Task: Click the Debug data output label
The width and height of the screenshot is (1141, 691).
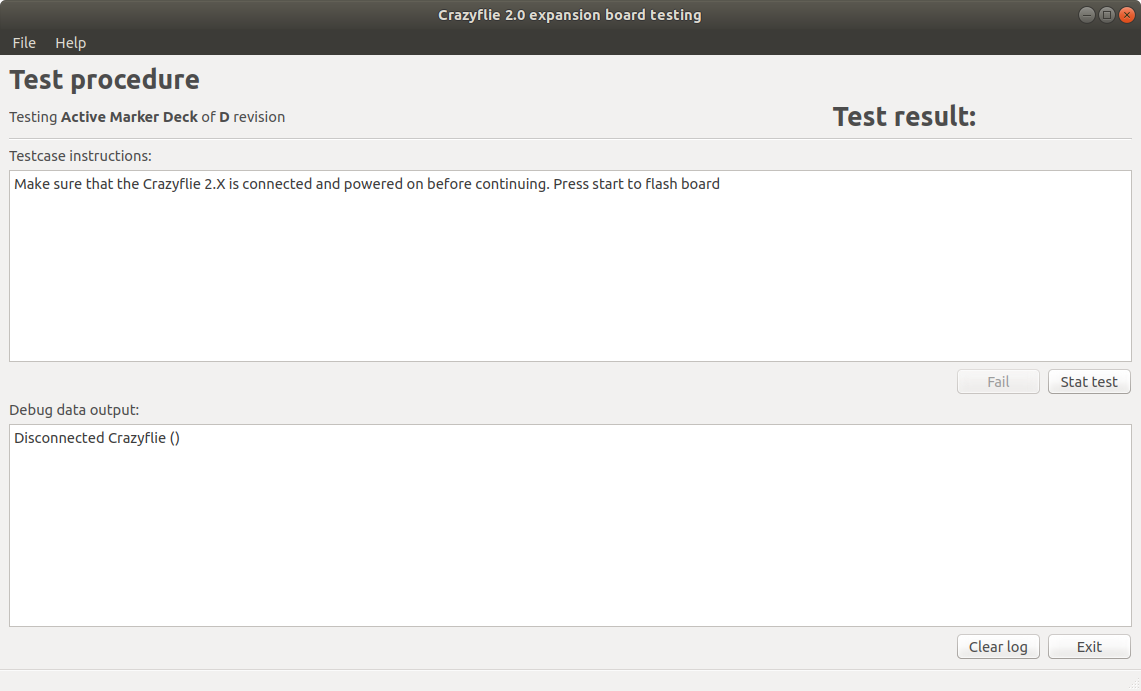Action: click(x=74, y=410)
